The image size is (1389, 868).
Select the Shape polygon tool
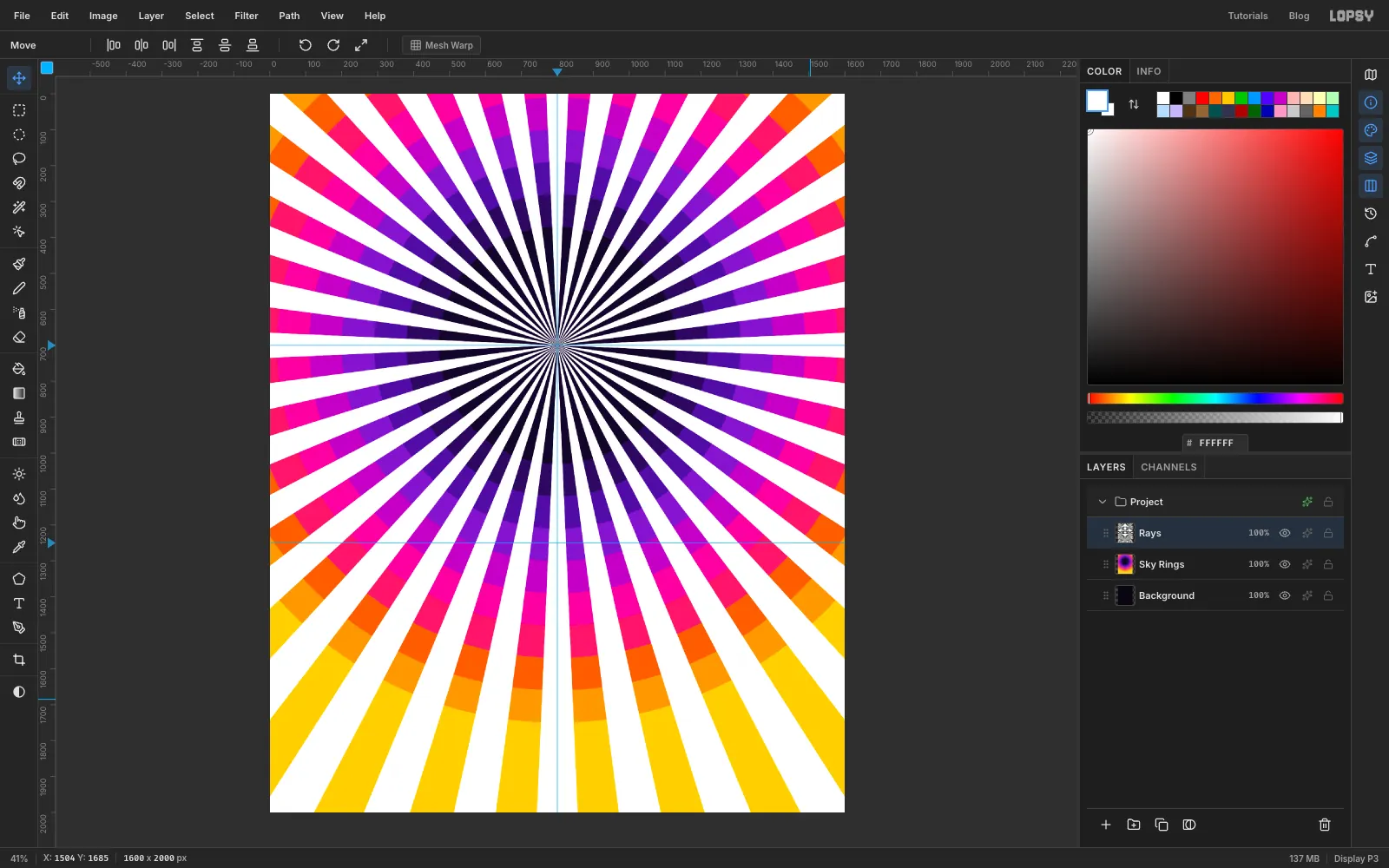point(19,579)
